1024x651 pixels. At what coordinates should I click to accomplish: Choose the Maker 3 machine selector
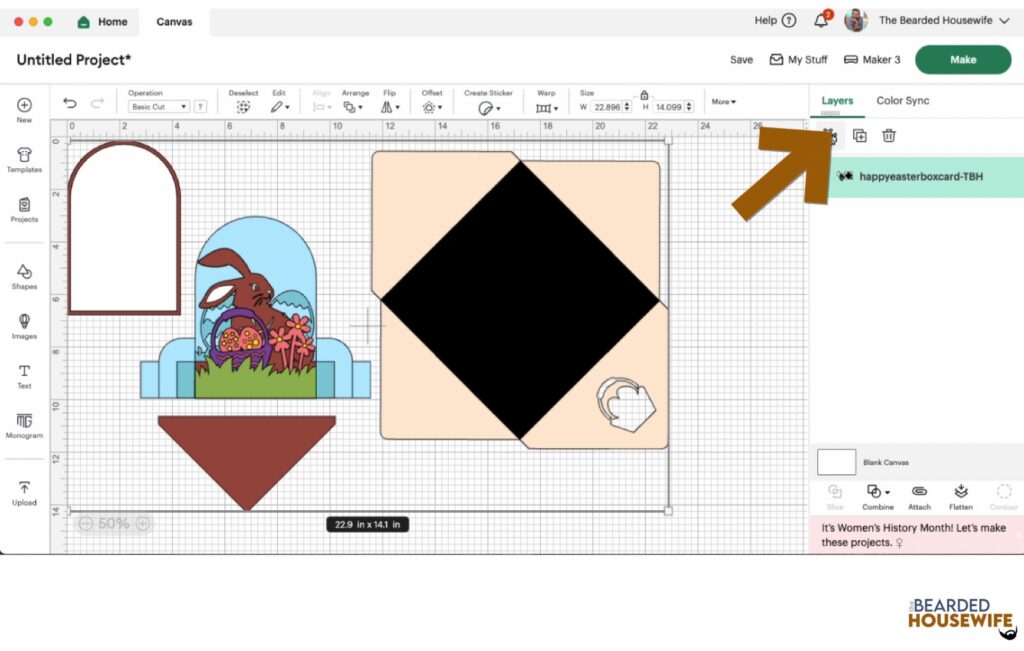[872, 59]
